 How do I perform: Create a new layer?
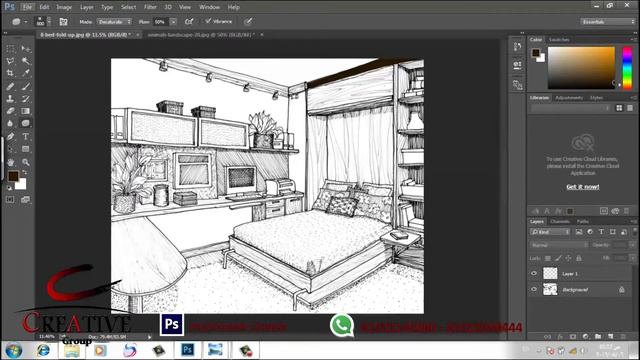(610, 336)
